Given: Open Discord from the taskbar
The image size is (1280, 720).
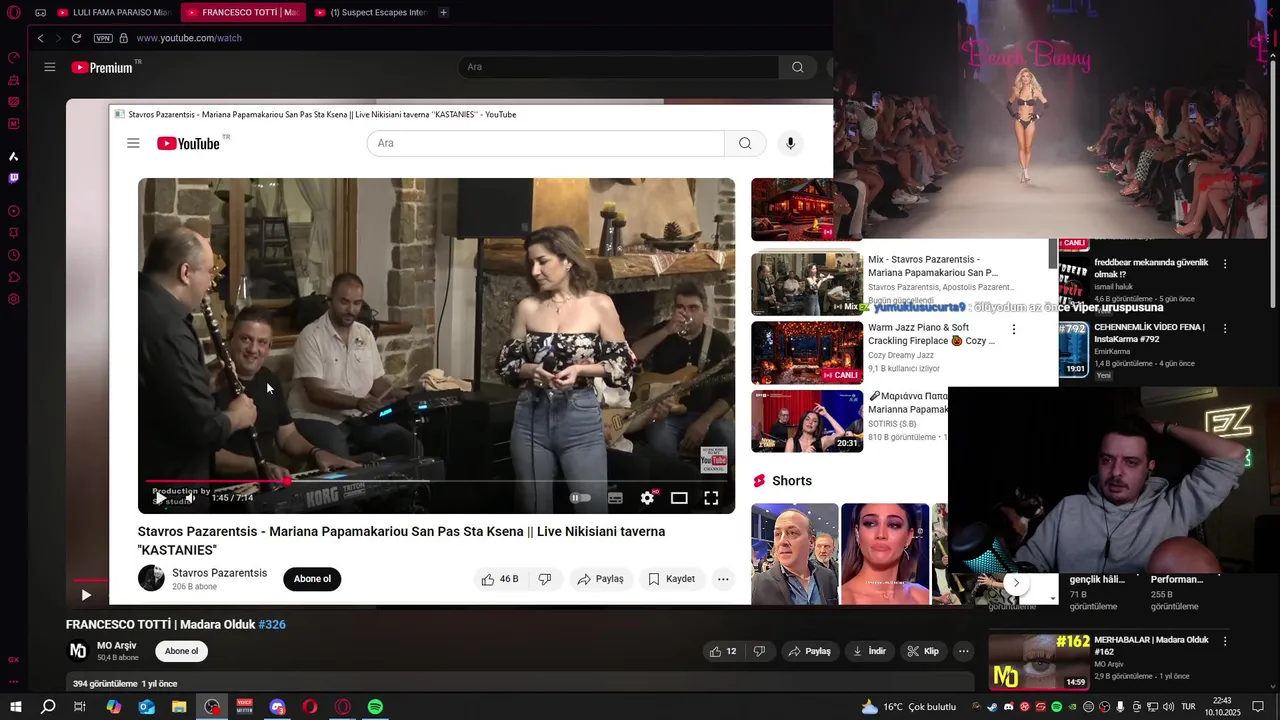Looking at the screenshot, I should (277, 707).
